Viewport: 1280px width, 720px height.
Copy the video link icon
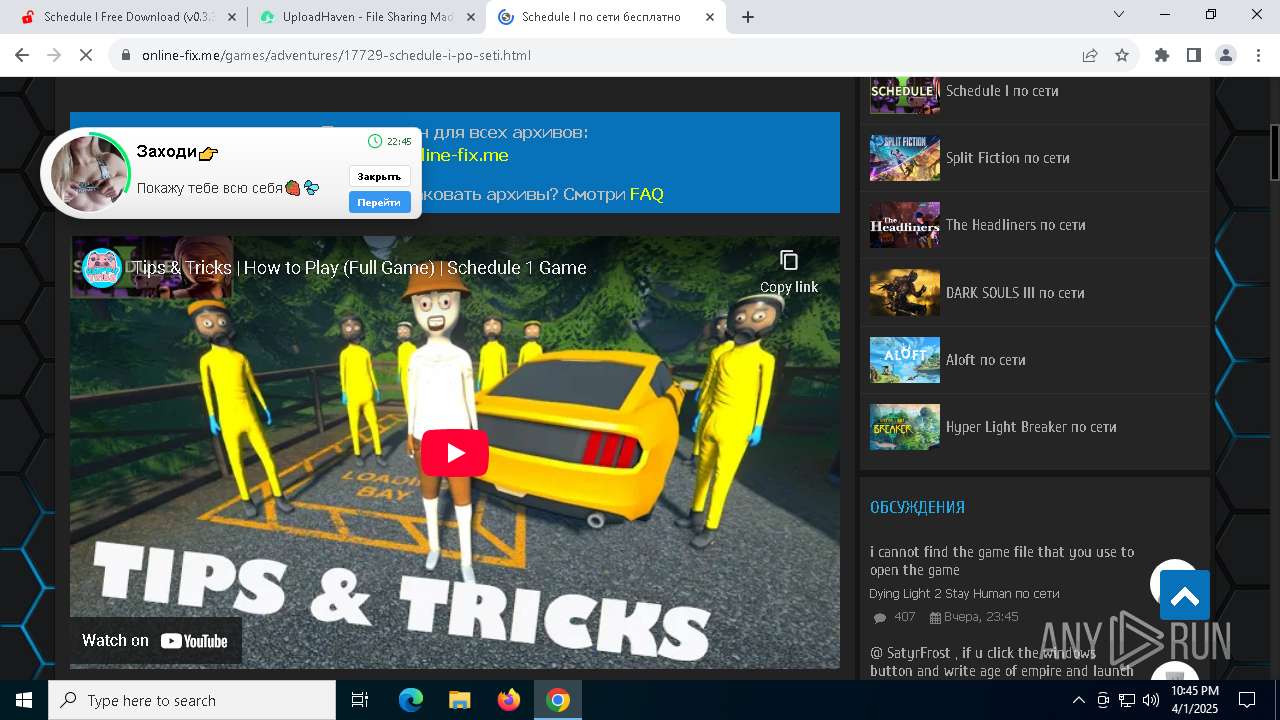click(789, 261)
